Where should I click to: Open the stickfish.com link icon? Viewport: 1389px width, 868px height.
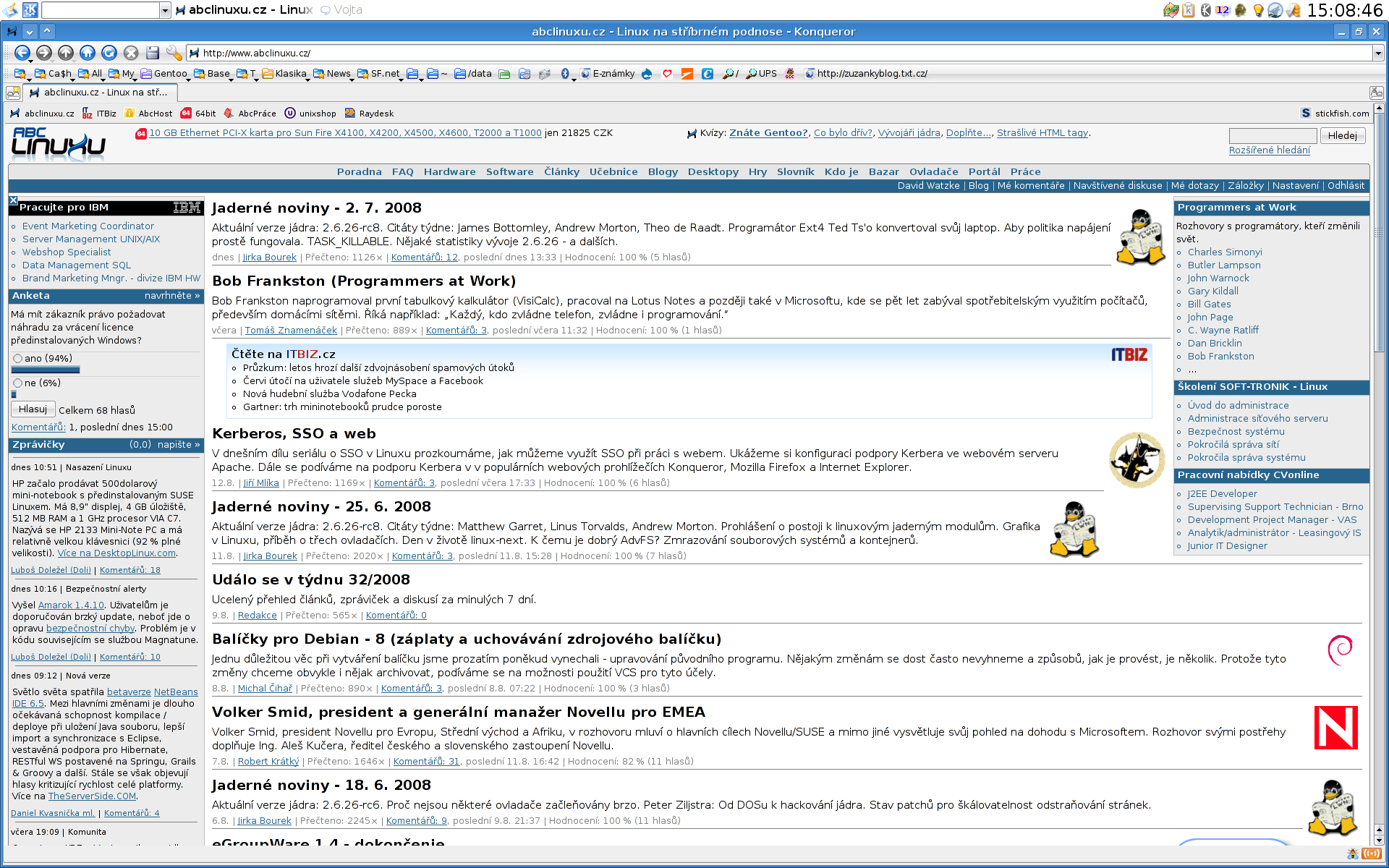click(1305, 114)
